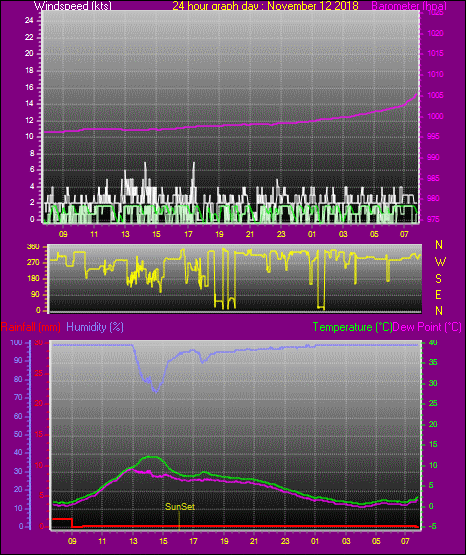Click the SunSet marker label

tap(180, 507)
